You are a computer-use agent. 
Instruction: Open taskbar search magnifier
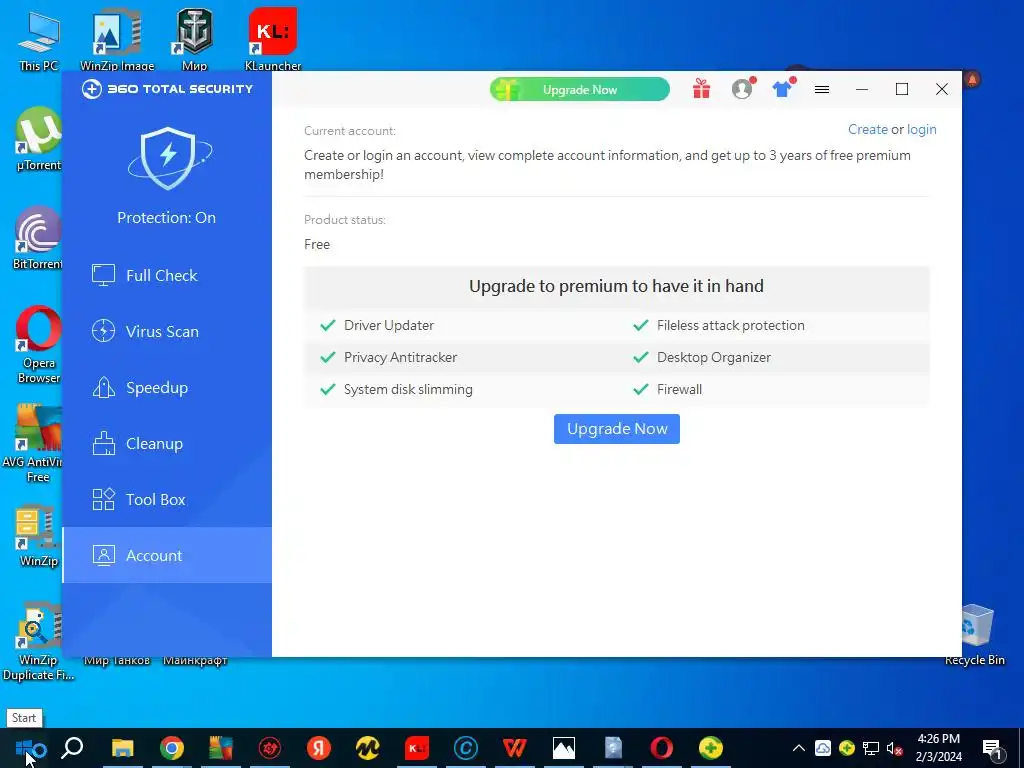(x=72, y=748)
